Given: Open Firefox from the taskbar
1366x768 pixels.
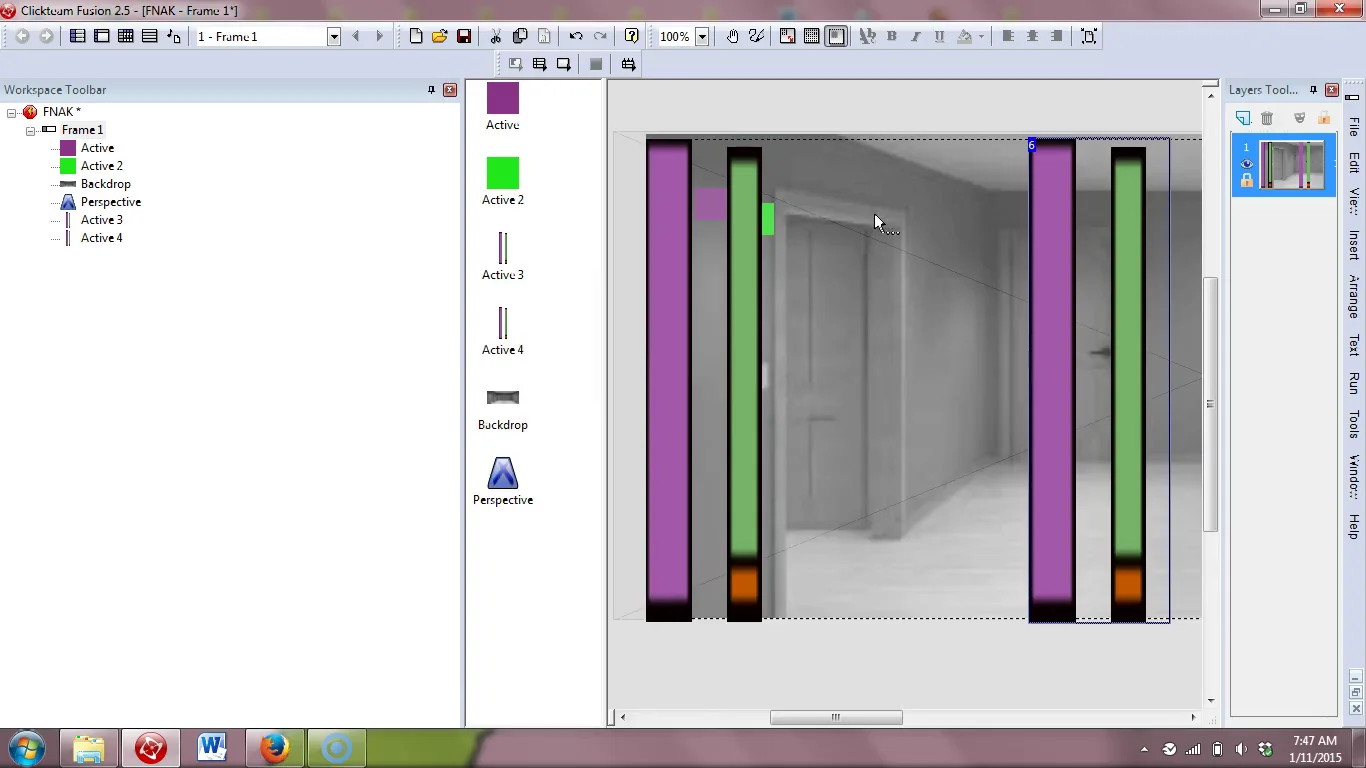Looking at the screenshot, I should (x=274, y=748).
